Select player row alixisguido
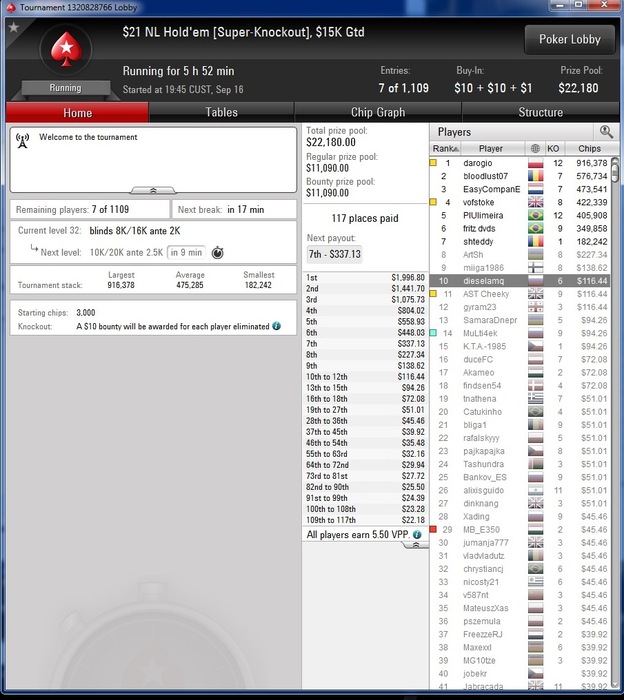 click(520, 490)
